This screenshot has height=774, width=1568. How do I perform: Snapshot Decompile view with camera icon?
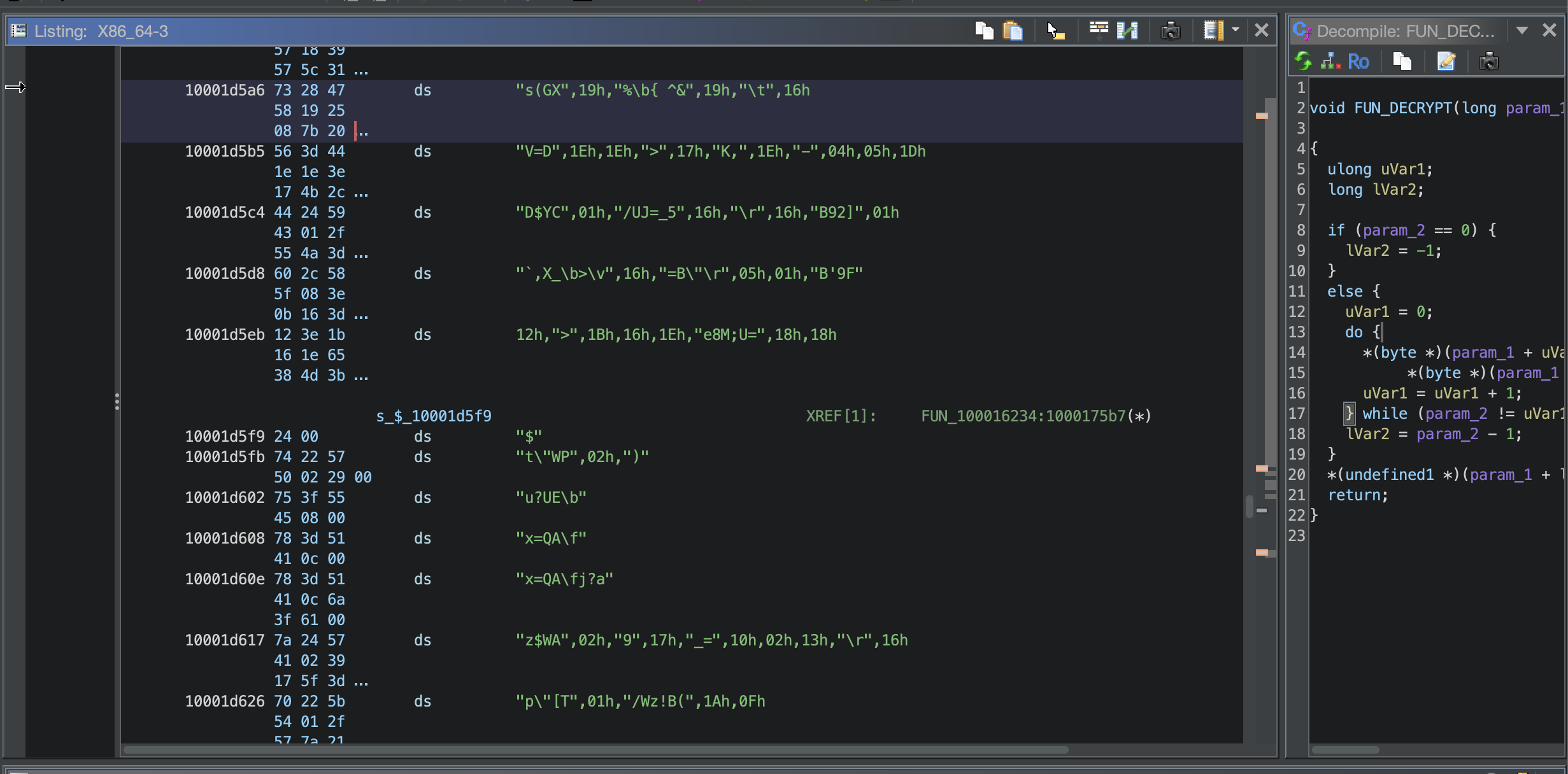coord(1489,61)
